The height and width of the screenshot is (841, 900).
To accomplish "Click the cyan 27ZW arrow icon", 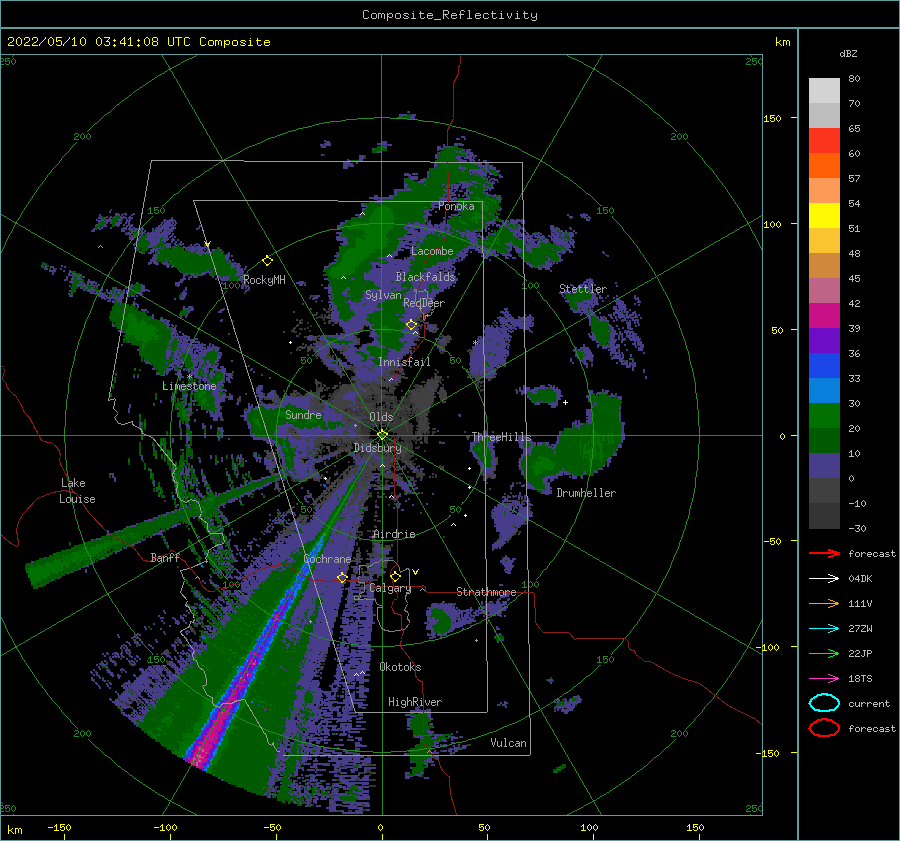I will 824,629.
